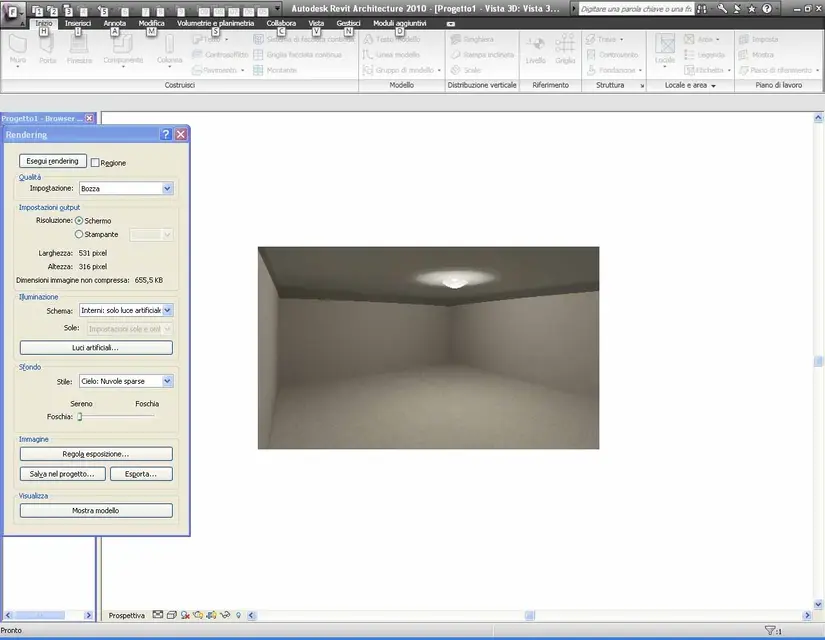Click the Prospettiva view scale label
Viewport: 825px width, 640px height.
pos(126,615)
